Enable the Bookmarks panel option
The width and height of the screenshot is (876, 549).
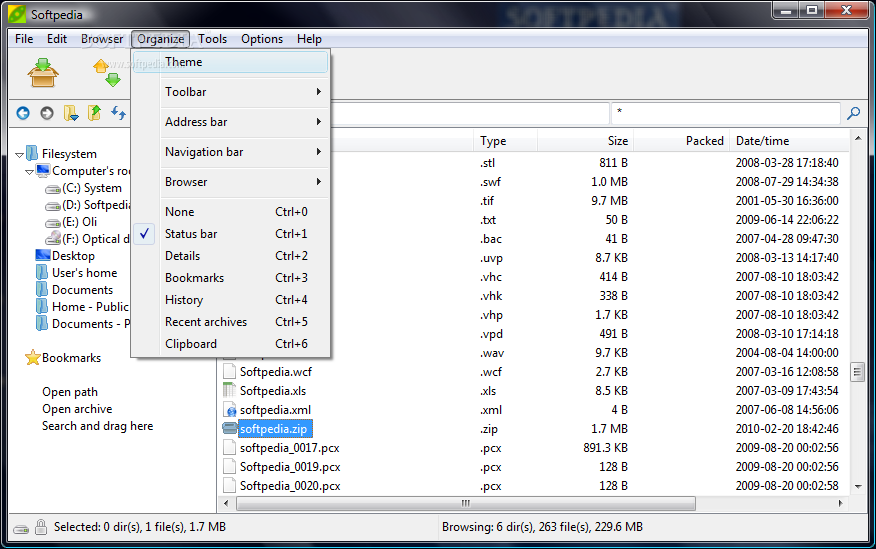tap(231, 278)
